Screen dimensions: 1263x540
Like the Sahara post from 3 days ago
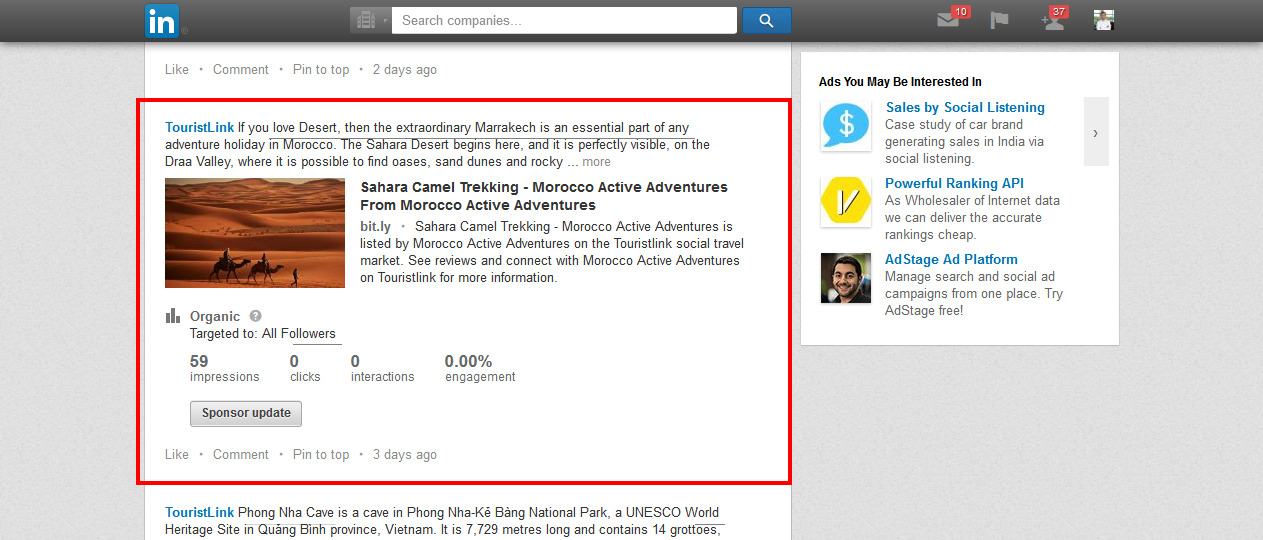coord(177,454)
